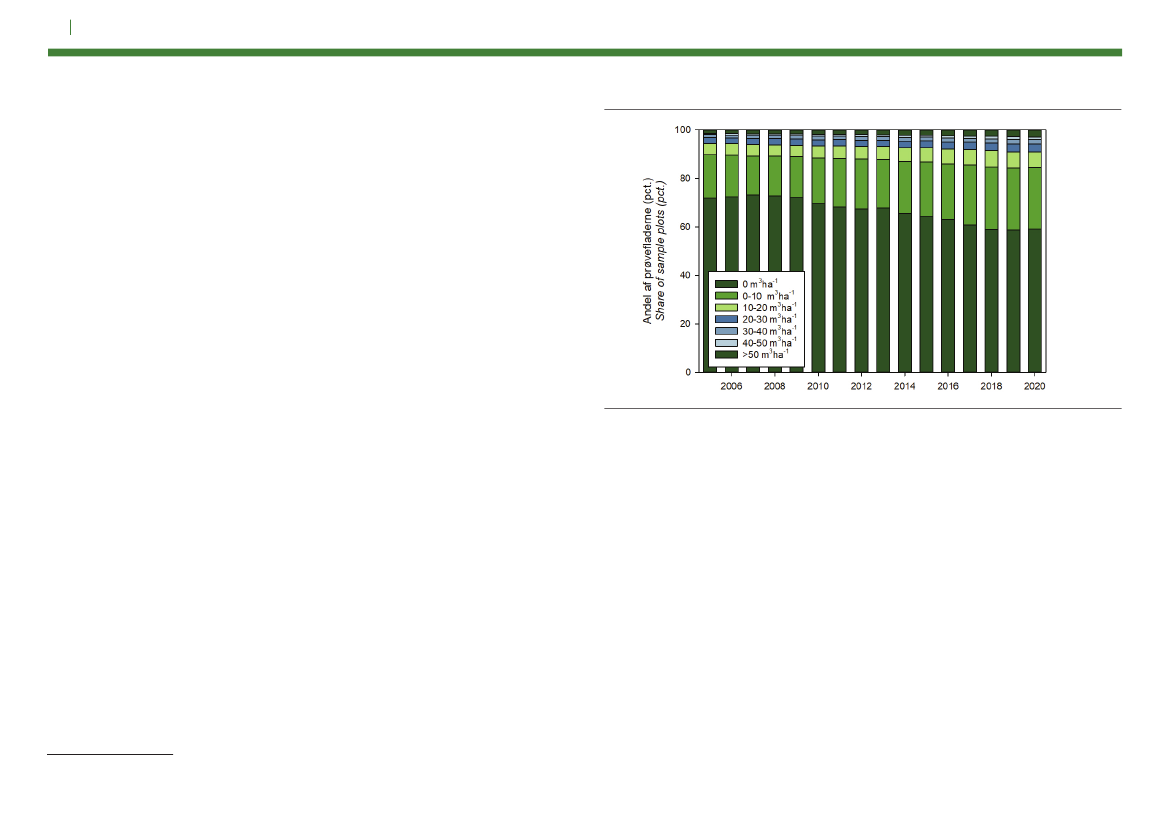
Task: Select the legend text '30-40 m³ha⁻¹'
Action: [x=769, y=330]
